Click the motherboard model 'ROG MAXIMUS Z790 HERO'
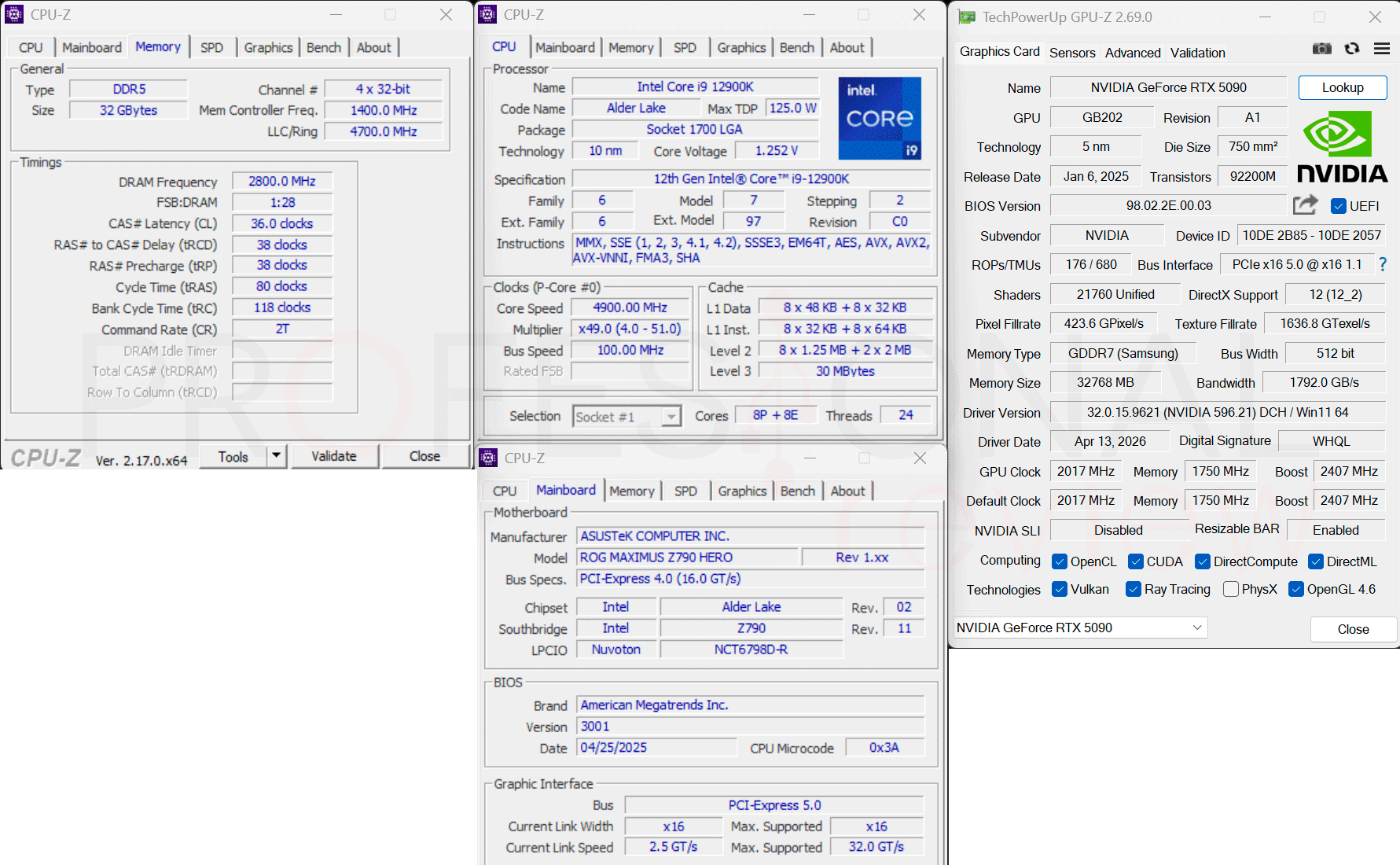 pyautogui.click(x=688, y=558)
